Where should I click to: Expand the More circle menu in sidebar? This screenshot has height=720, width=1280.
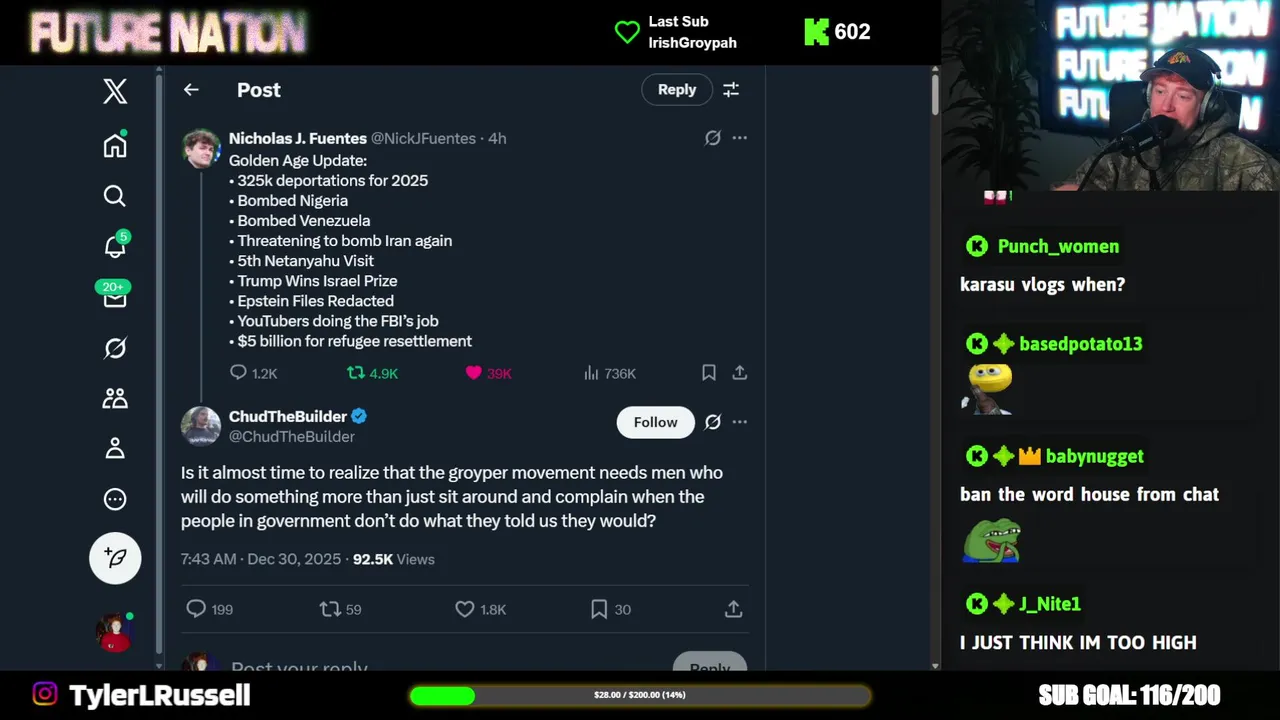pos(115,499)
